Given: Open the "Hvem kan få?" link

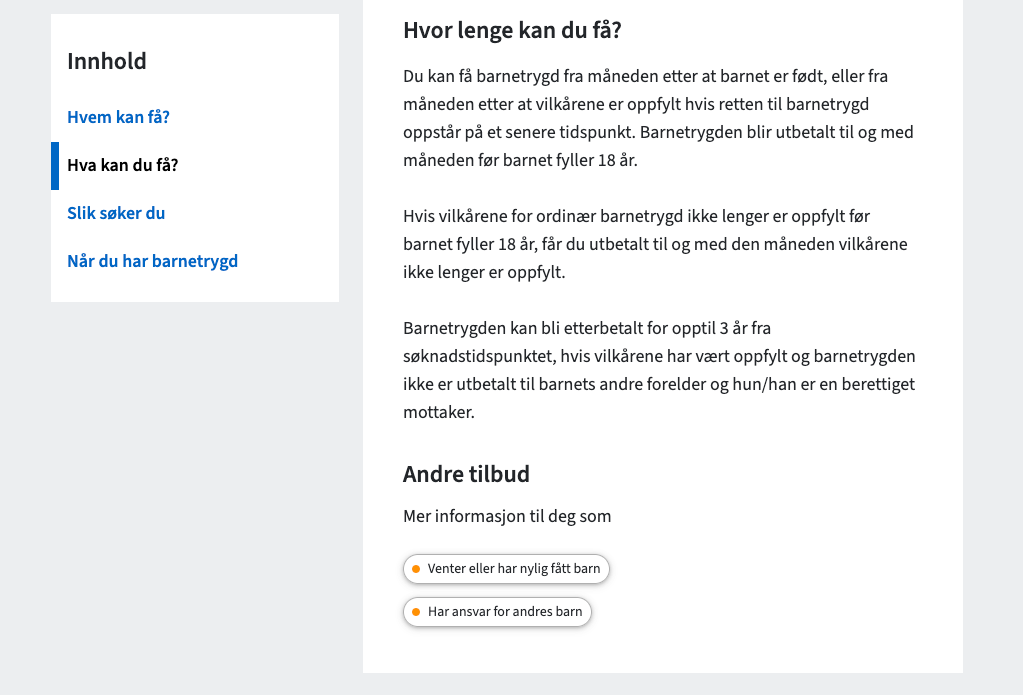Looking at the screenshot, I should click(117, 117).
